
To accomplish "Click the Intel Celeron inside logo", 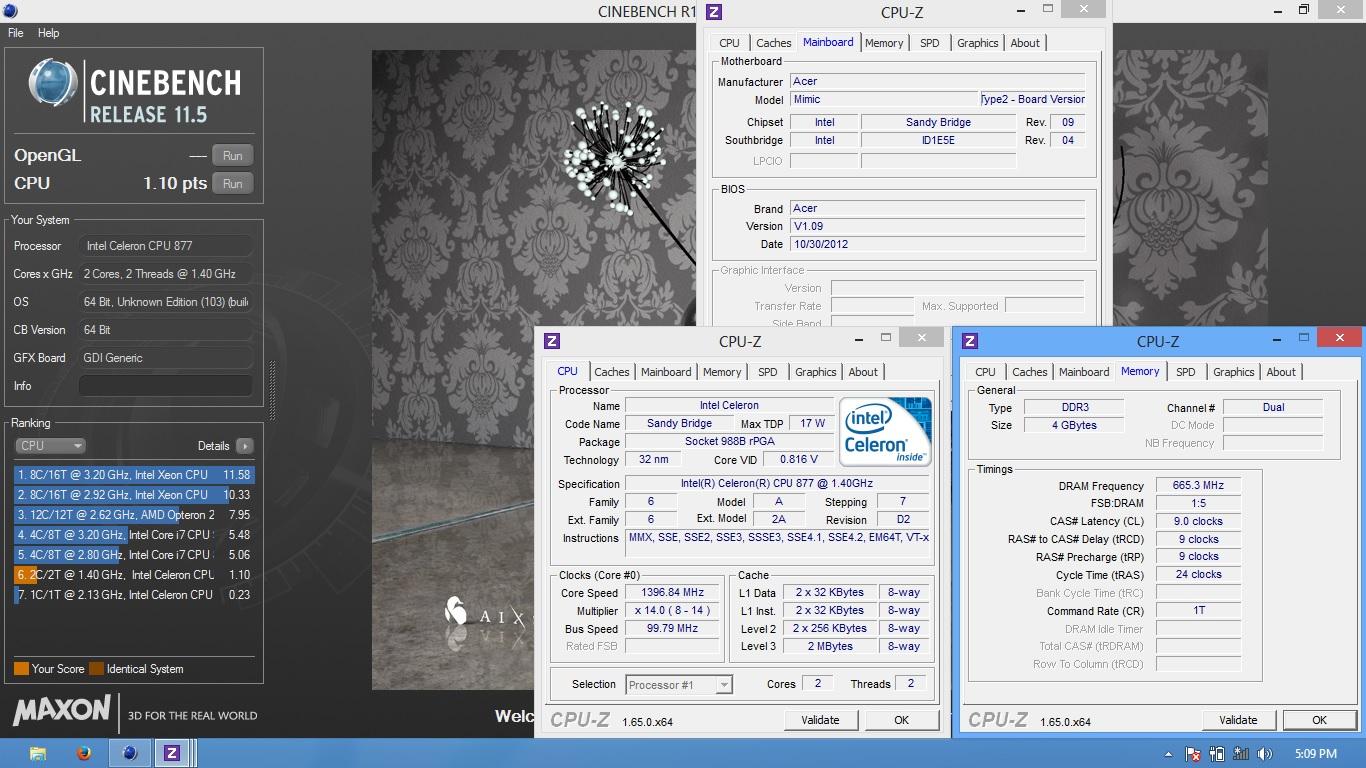I will tap(885, 432).
